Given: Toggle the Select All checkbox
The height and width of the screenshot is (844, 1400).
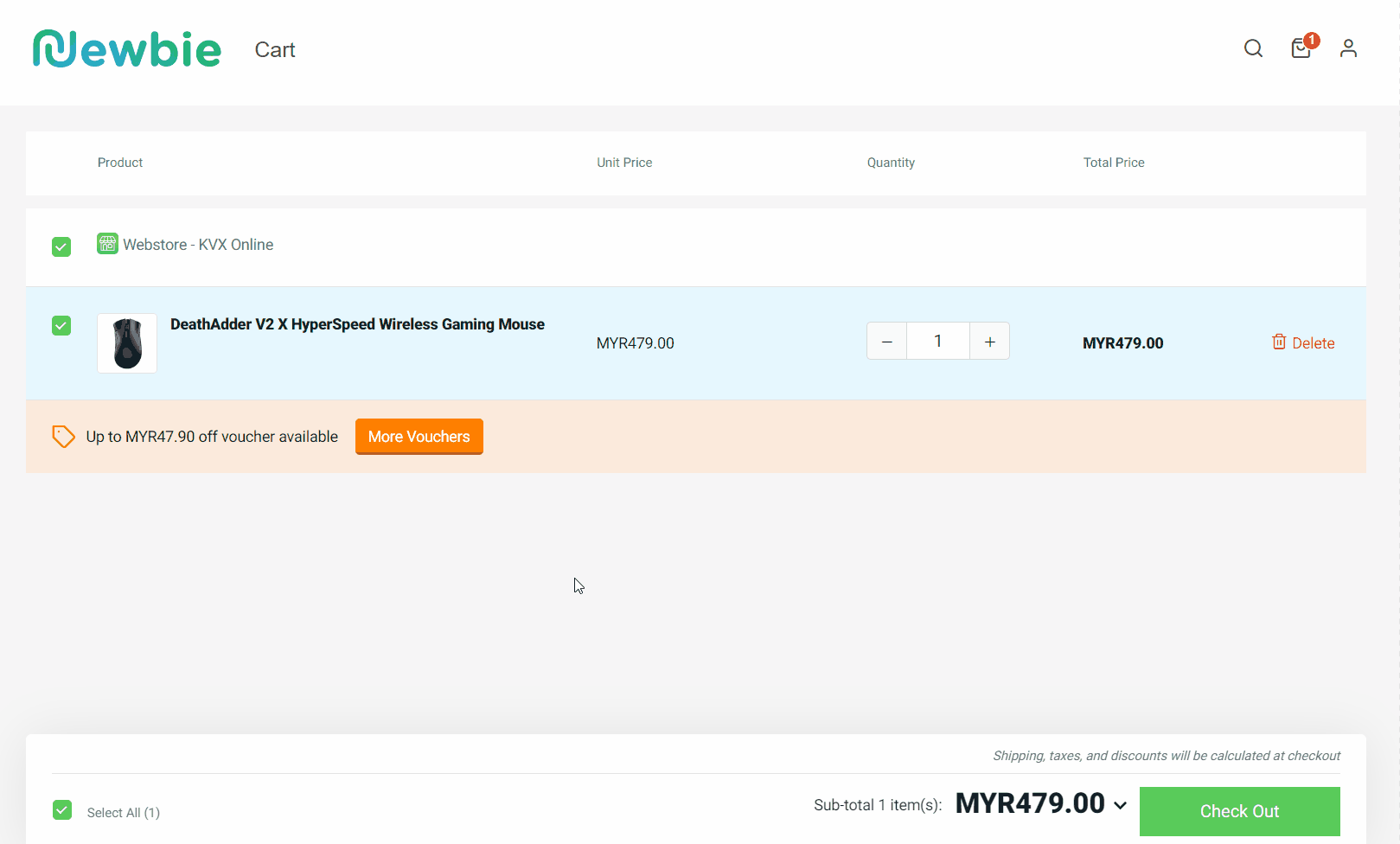Looking at the screenshot, I should point(61,809).
